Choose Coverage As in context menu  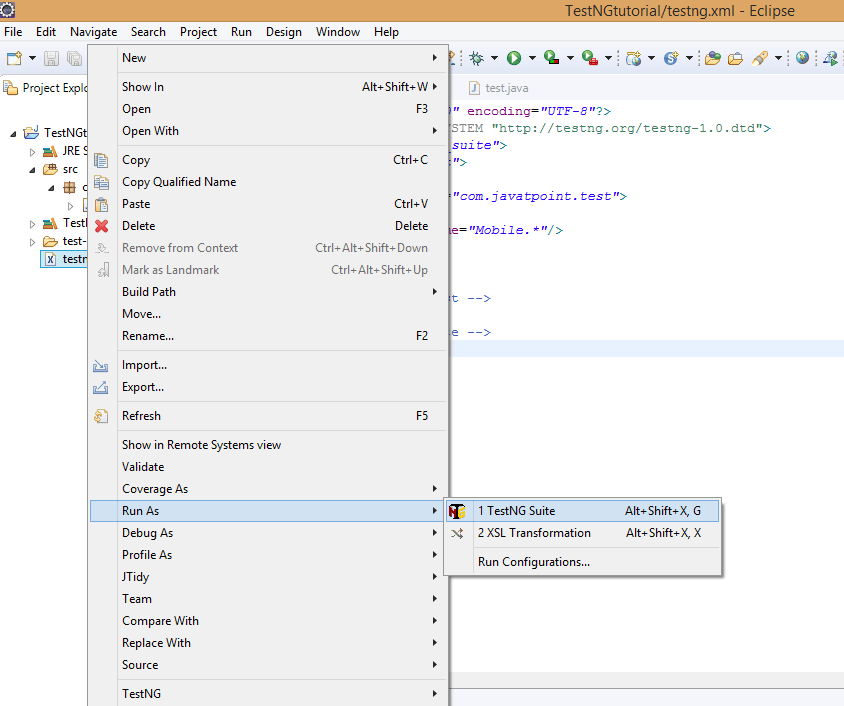click(268, 489)
